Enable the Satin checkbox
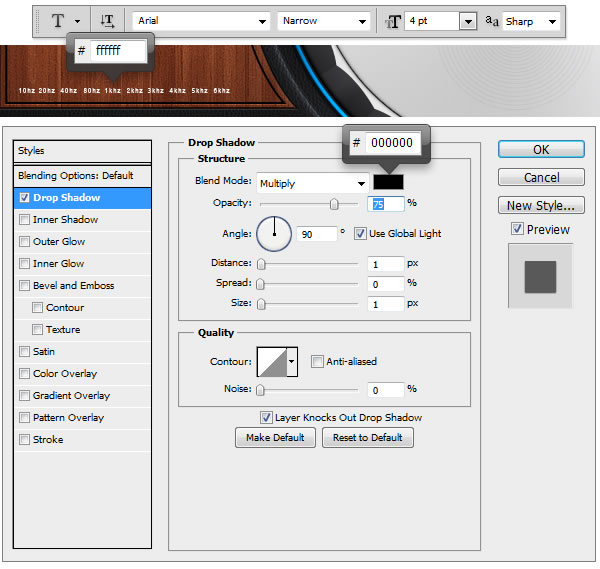 (x=24, y=352)
